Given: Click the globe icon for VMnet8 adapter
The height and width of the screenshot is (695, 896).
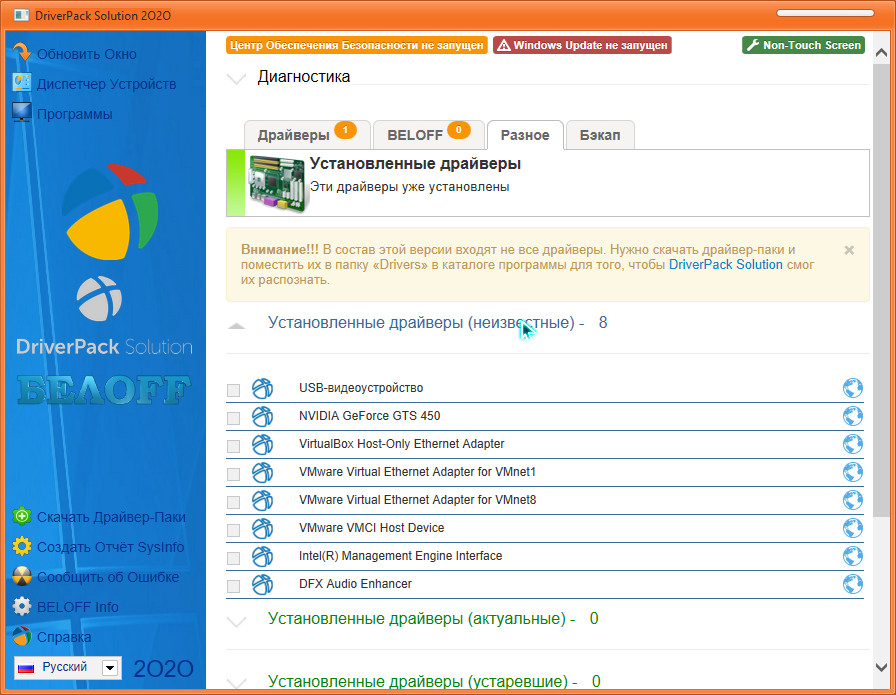Looking at the screenshot, I should coord(853,500).
